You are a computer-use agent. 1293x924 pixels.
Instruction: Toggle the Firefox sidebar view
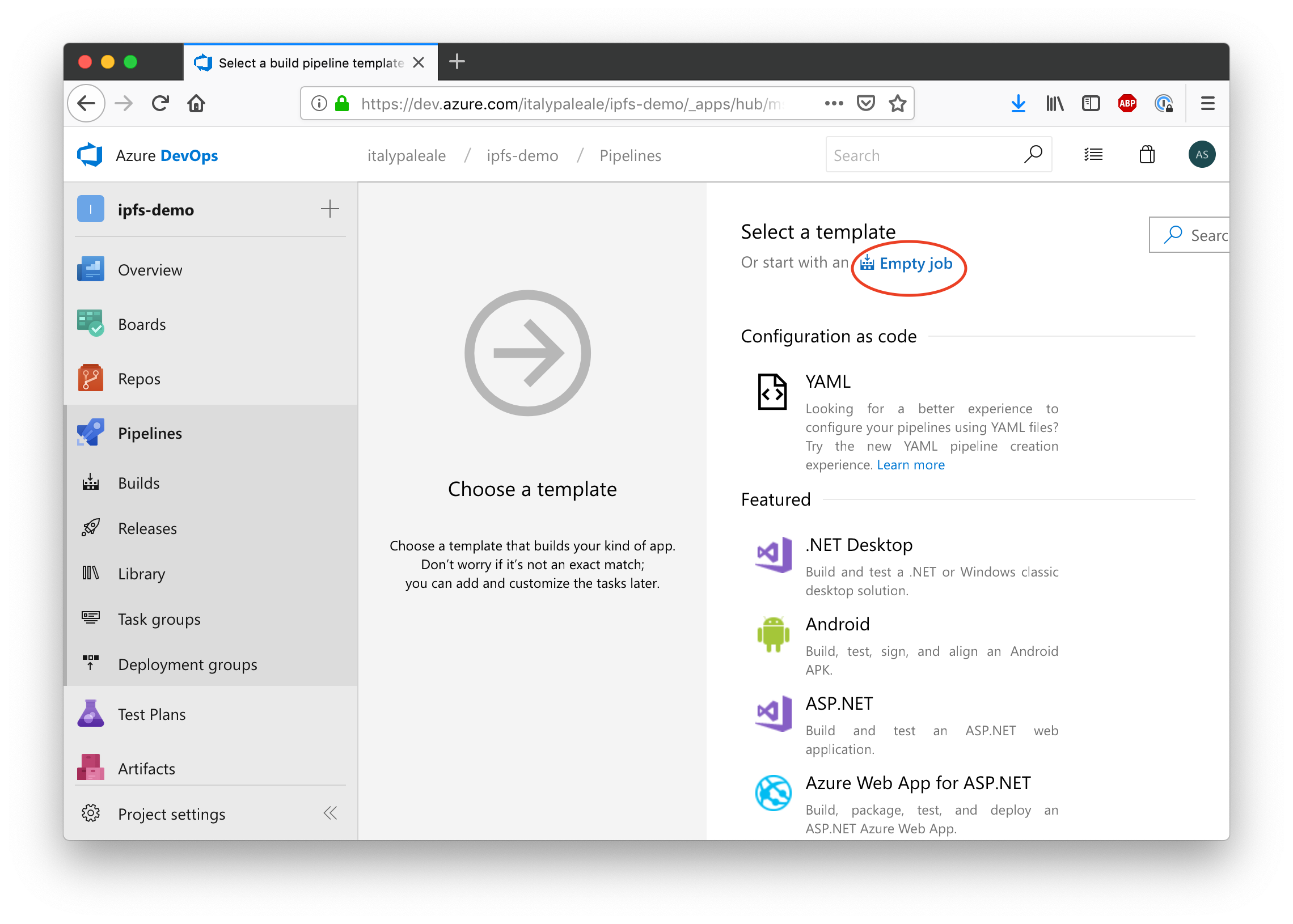[x=1091, y=104]
